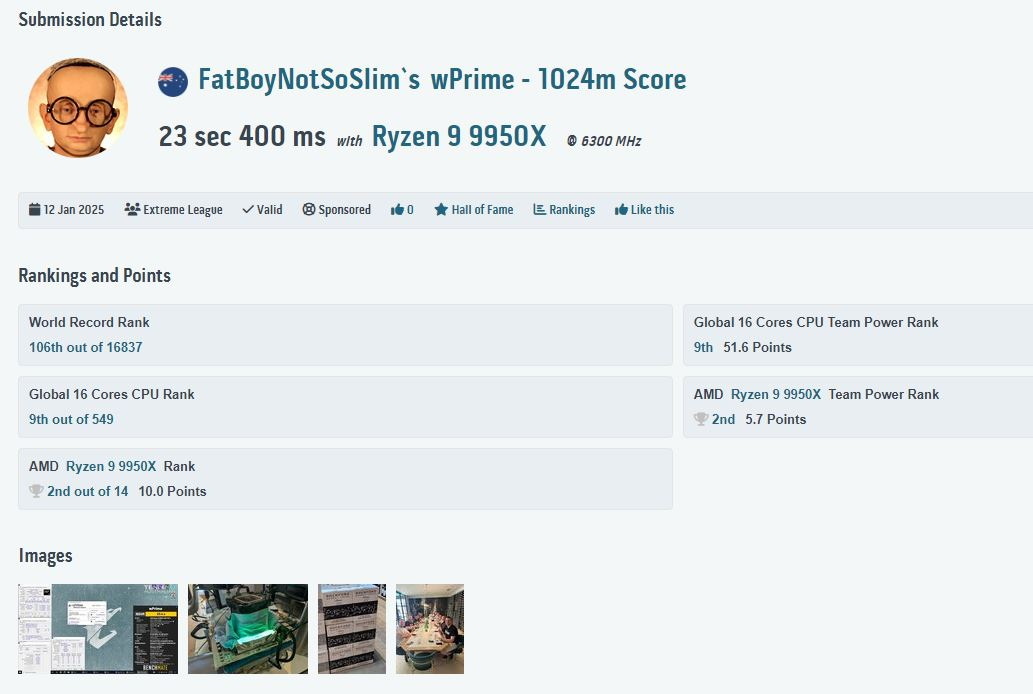The width and height of the screenshot is (1033, 694).
Task: Click the Like this thumbs-up icon
Action: coord(621,210)
